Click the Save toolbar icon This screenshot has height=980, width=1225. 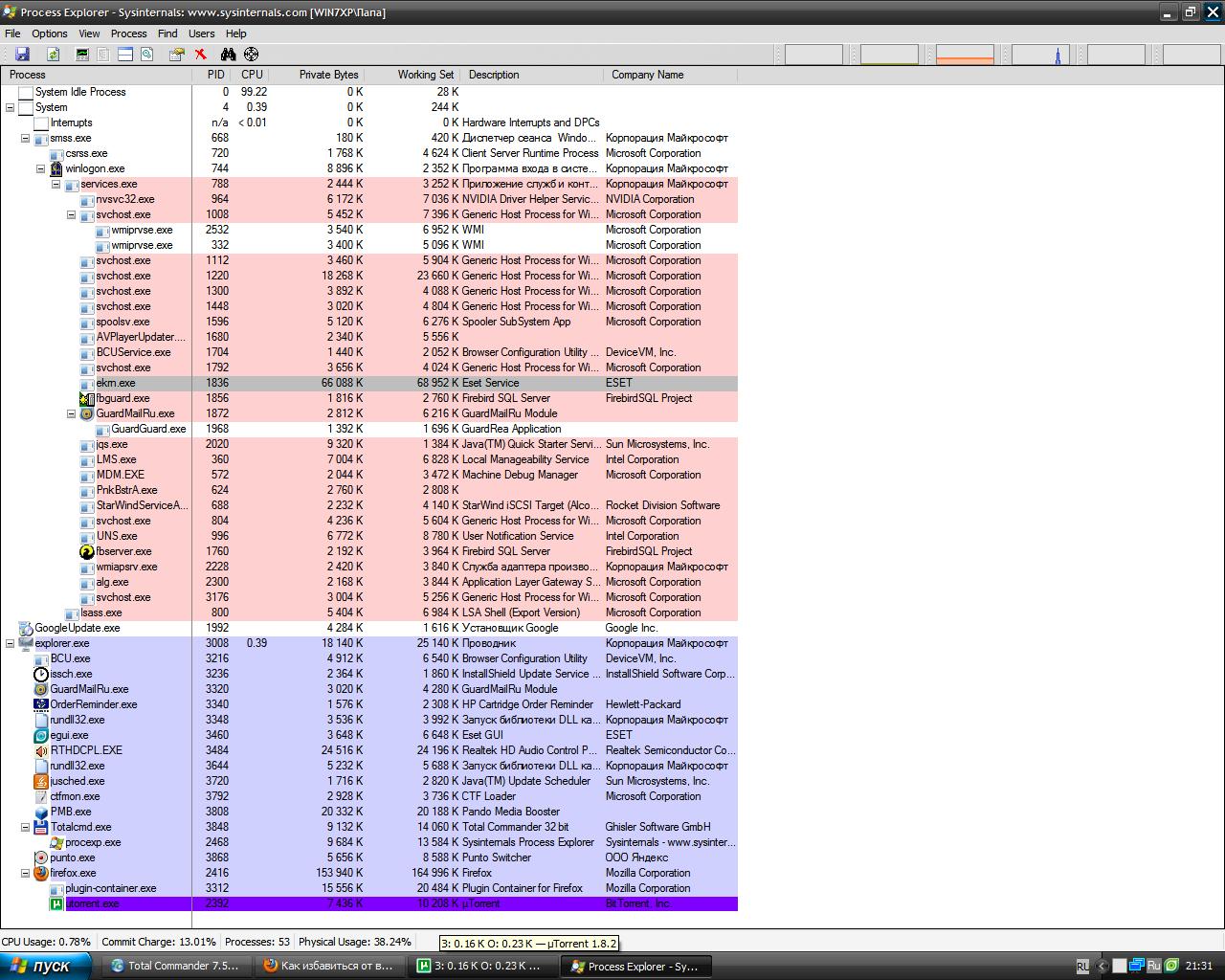(x=22, y=55)
